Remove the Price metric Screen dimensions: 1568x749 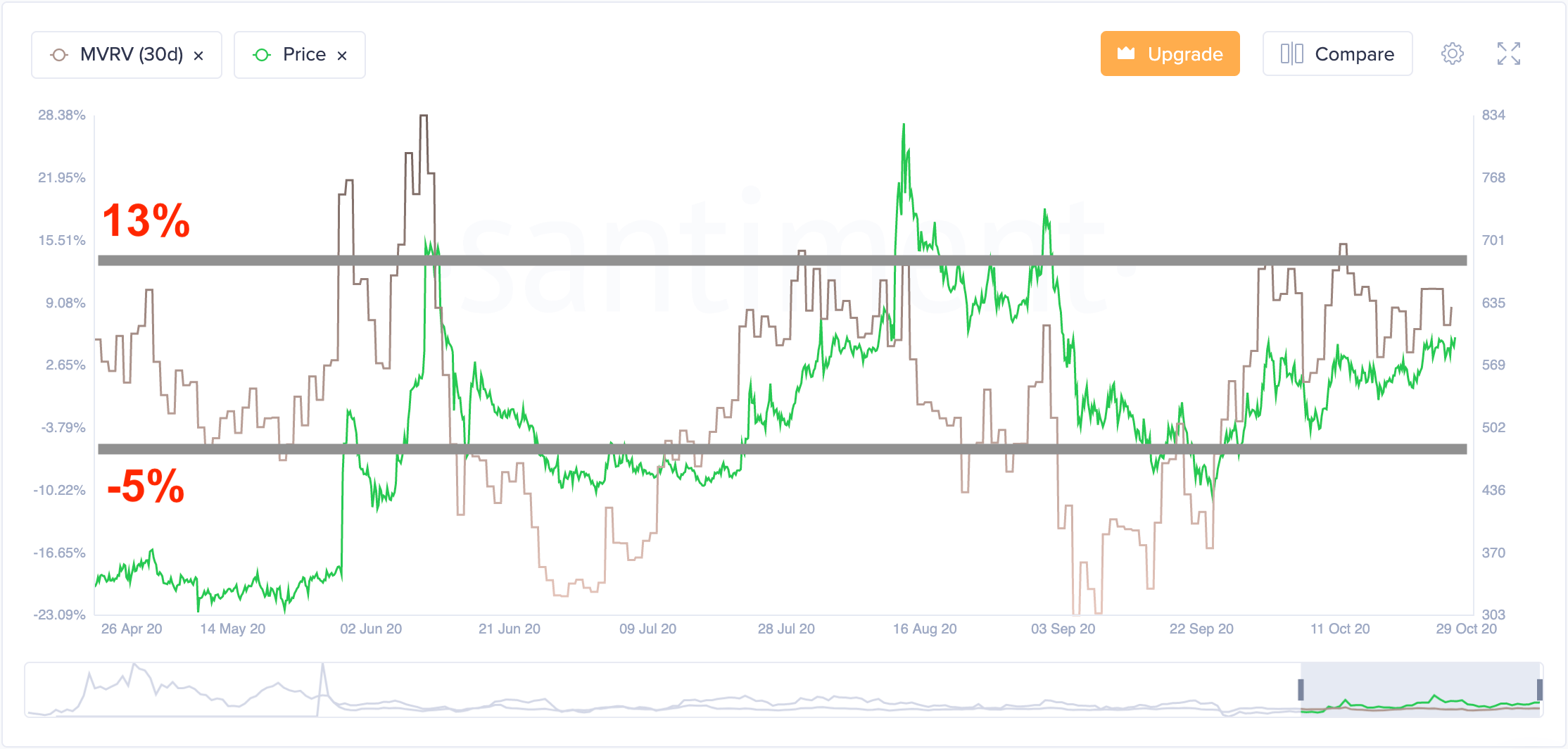point(342,56)
